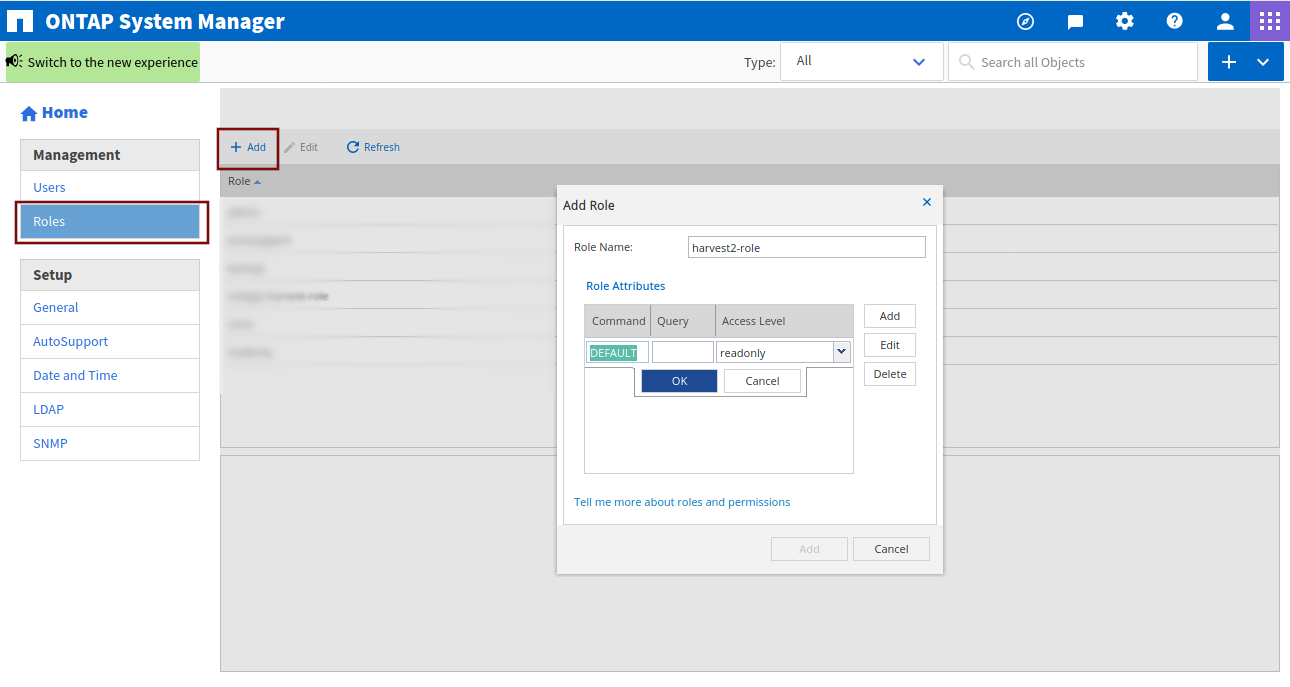Click Delete beside Role Attributes table
1290x687 pixels.
[890, 374]
